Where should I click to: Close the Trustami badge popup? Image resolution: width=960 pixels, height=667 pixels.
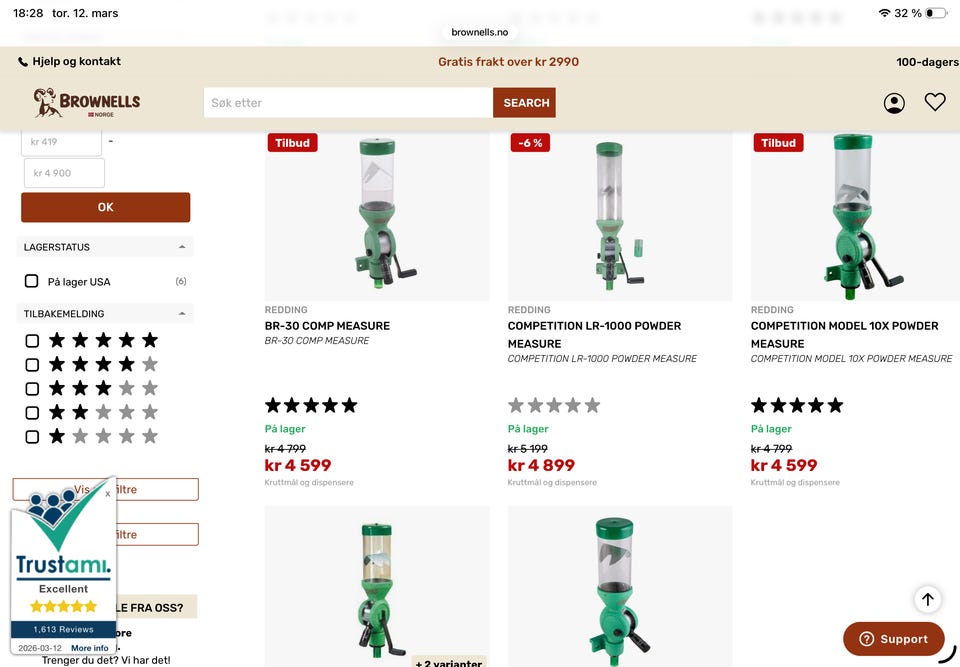(x=108, y=494)
